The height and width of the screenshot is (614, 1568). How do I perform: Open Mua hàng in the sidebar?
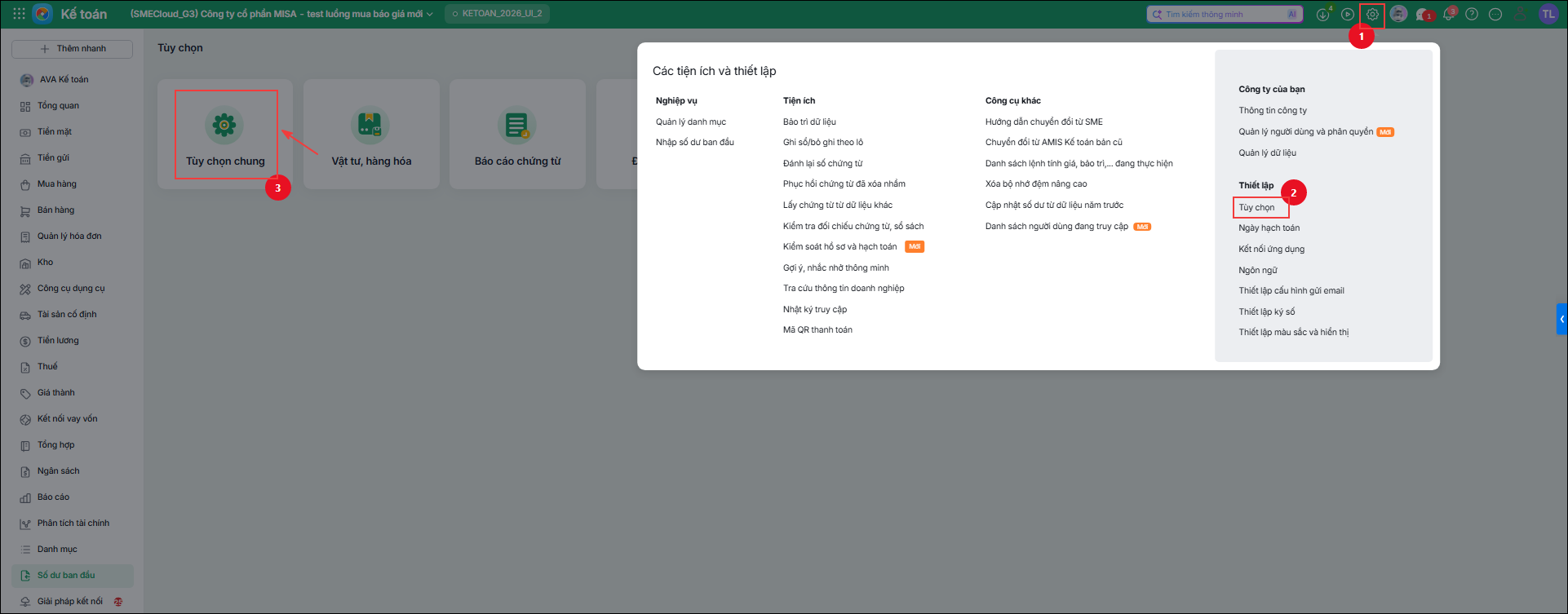coord(56,184)
